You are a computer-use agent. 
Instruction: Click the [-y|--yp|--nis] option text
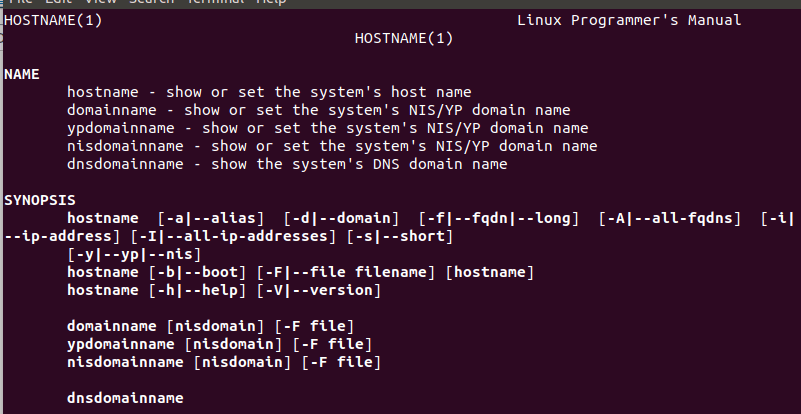coord(134,254)
